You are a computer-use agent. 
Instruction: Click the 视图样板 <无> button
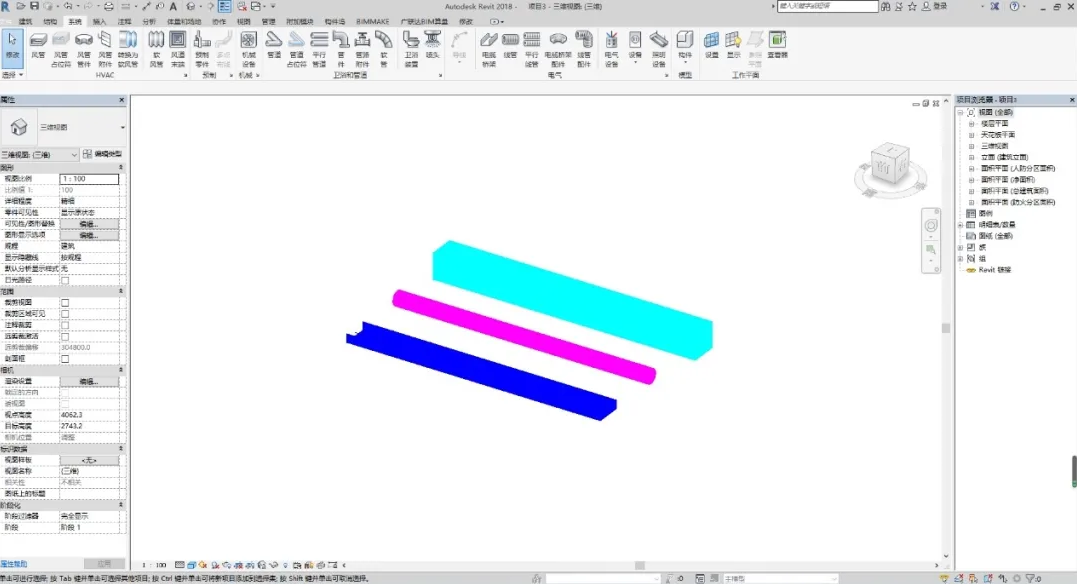coord(89,460)
